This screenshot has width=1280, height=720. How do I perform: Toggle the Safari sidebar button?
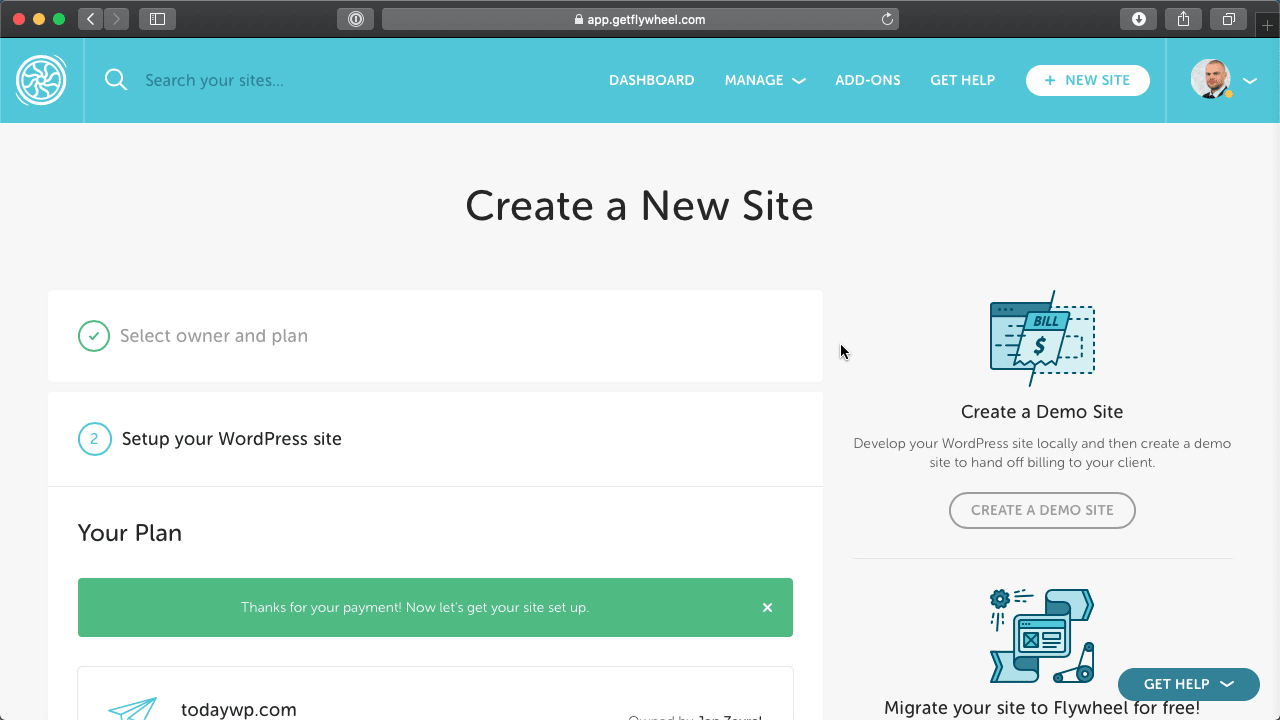[157, 19]
